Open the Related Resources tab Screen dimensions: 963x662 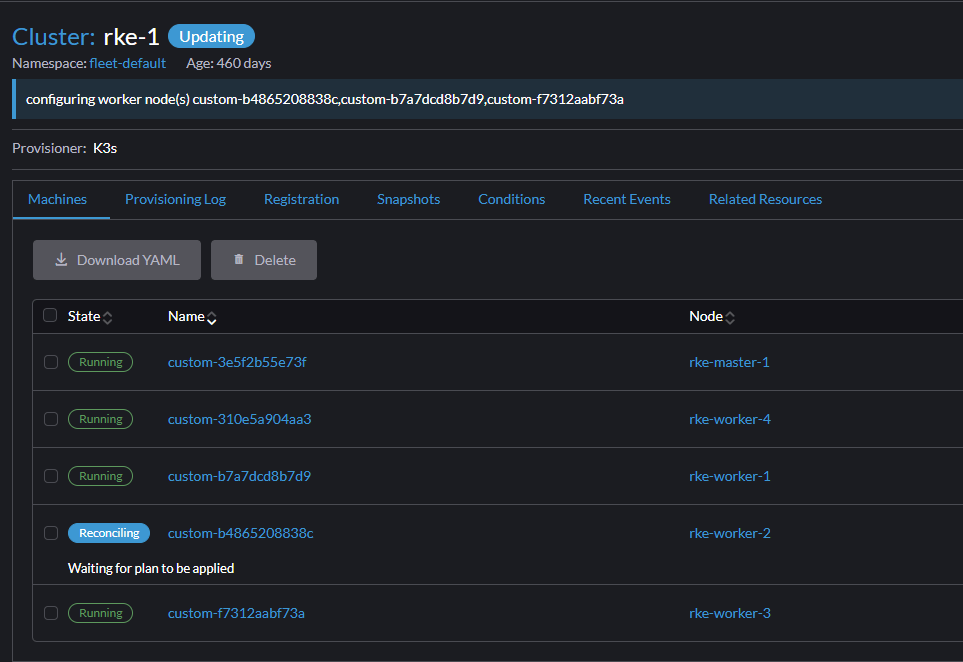click(765, 199)
